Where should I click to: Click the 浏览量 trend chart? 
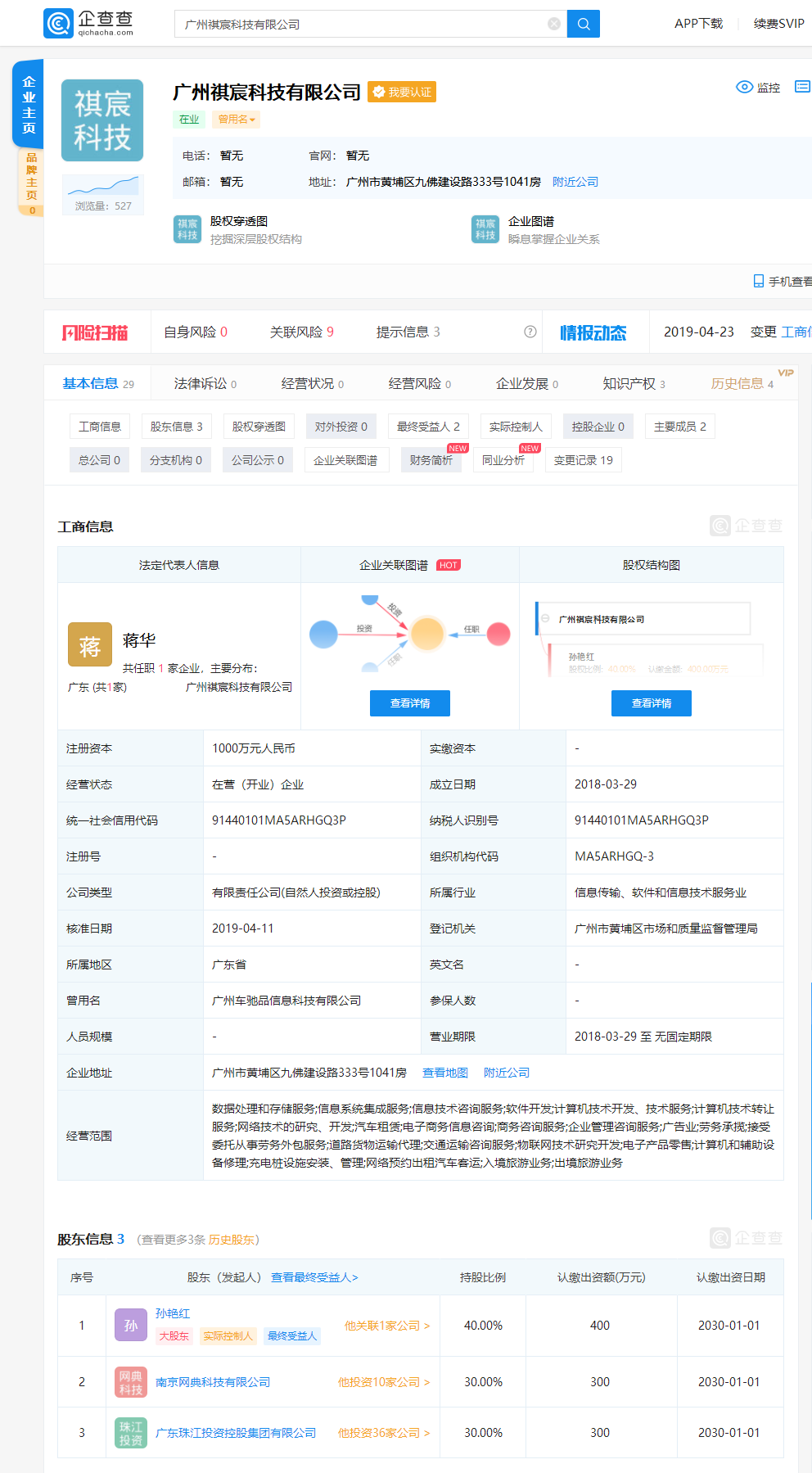(x=102, y=186)
